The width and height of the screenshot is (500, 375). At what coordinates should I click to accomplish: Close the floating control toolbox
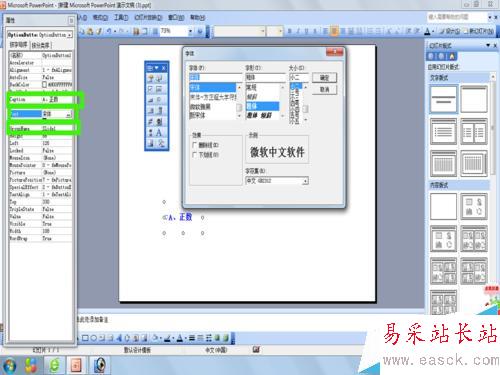coord(164,68)
